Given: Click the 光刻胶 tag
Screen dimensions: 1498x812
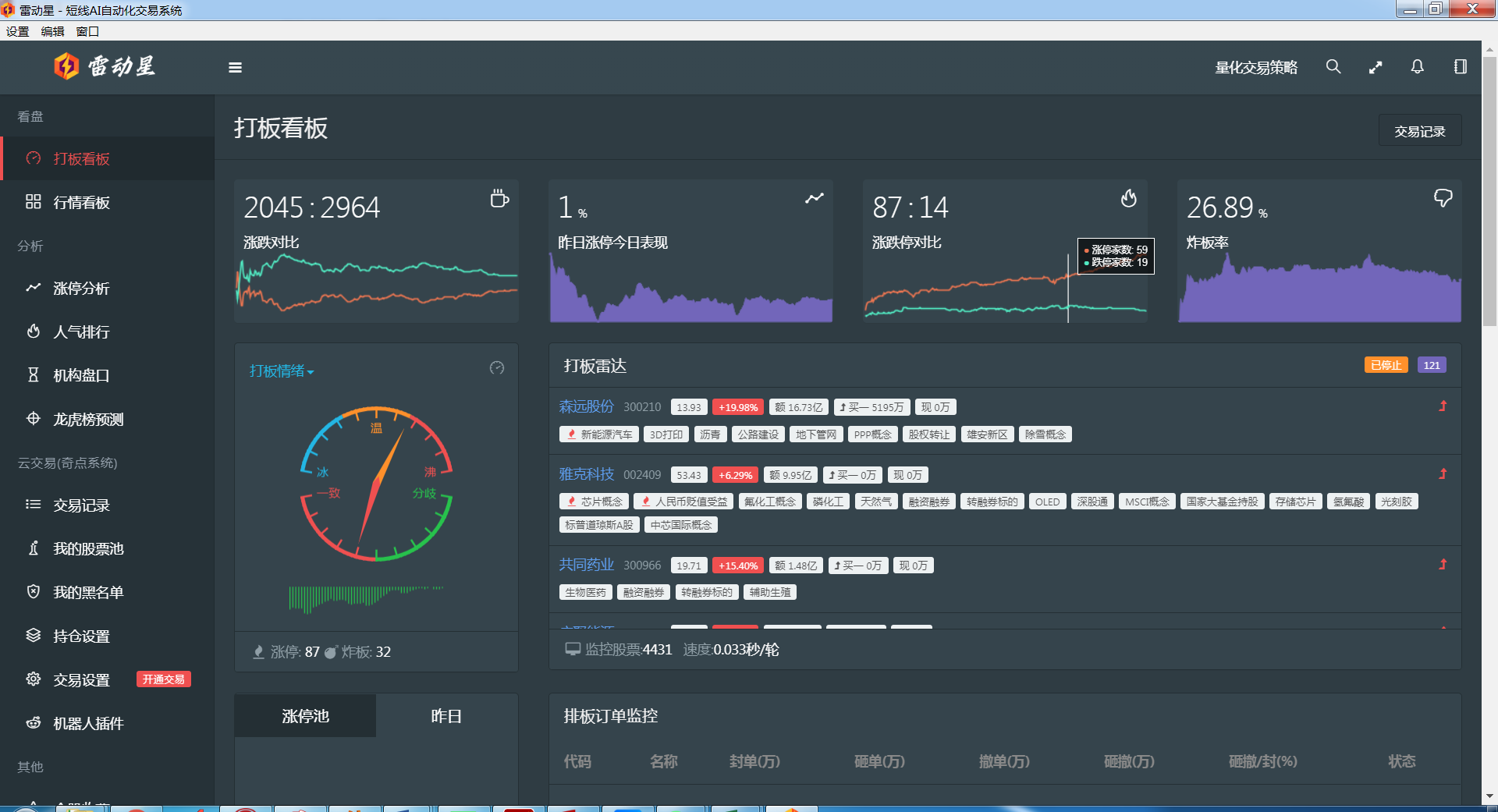Looking at the screenshot, I should tap(1396, 502).
